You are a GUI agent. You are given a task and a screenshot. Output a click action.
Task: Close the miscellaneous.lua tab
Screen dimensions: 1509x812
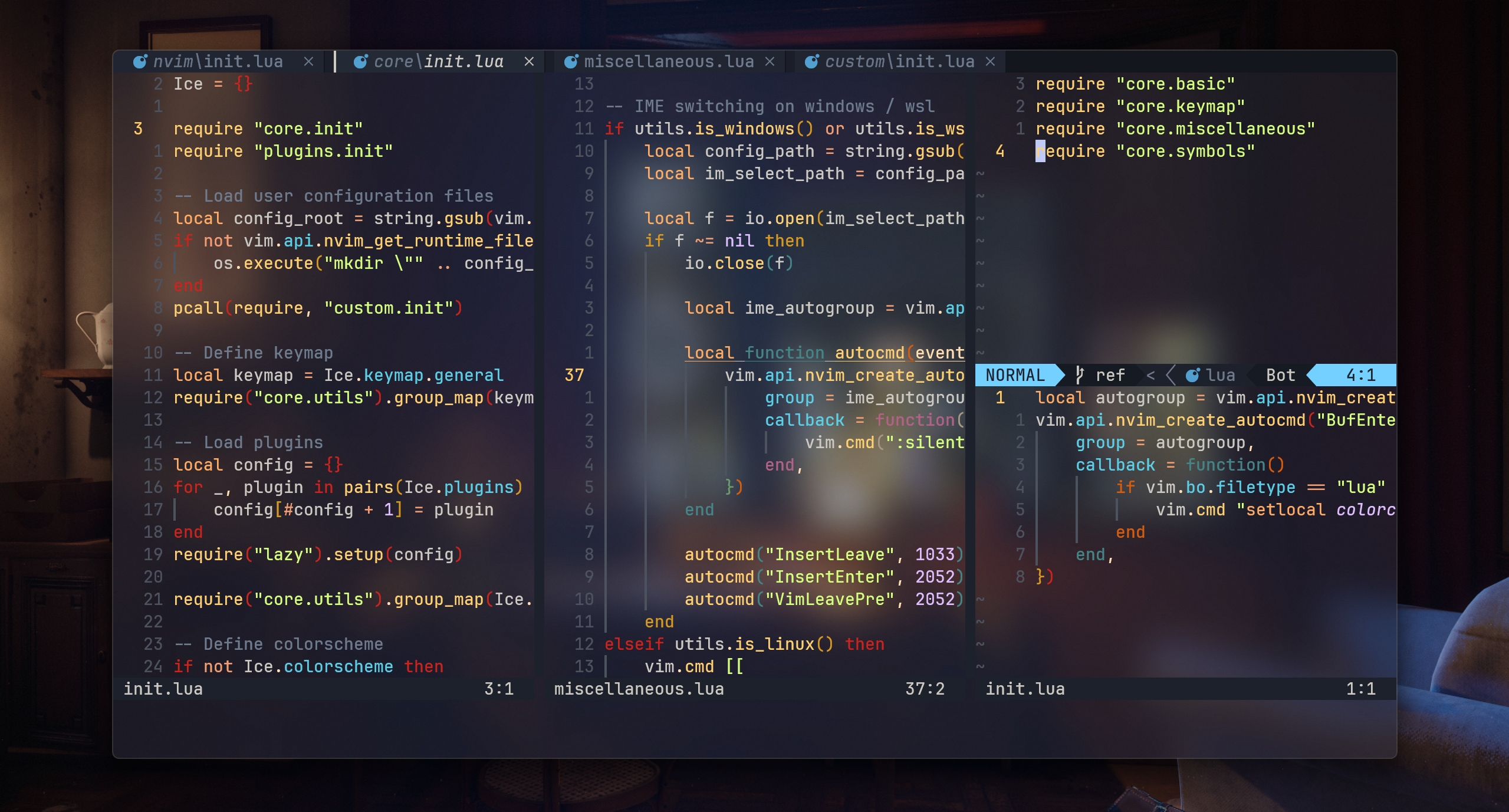(770, 62)
